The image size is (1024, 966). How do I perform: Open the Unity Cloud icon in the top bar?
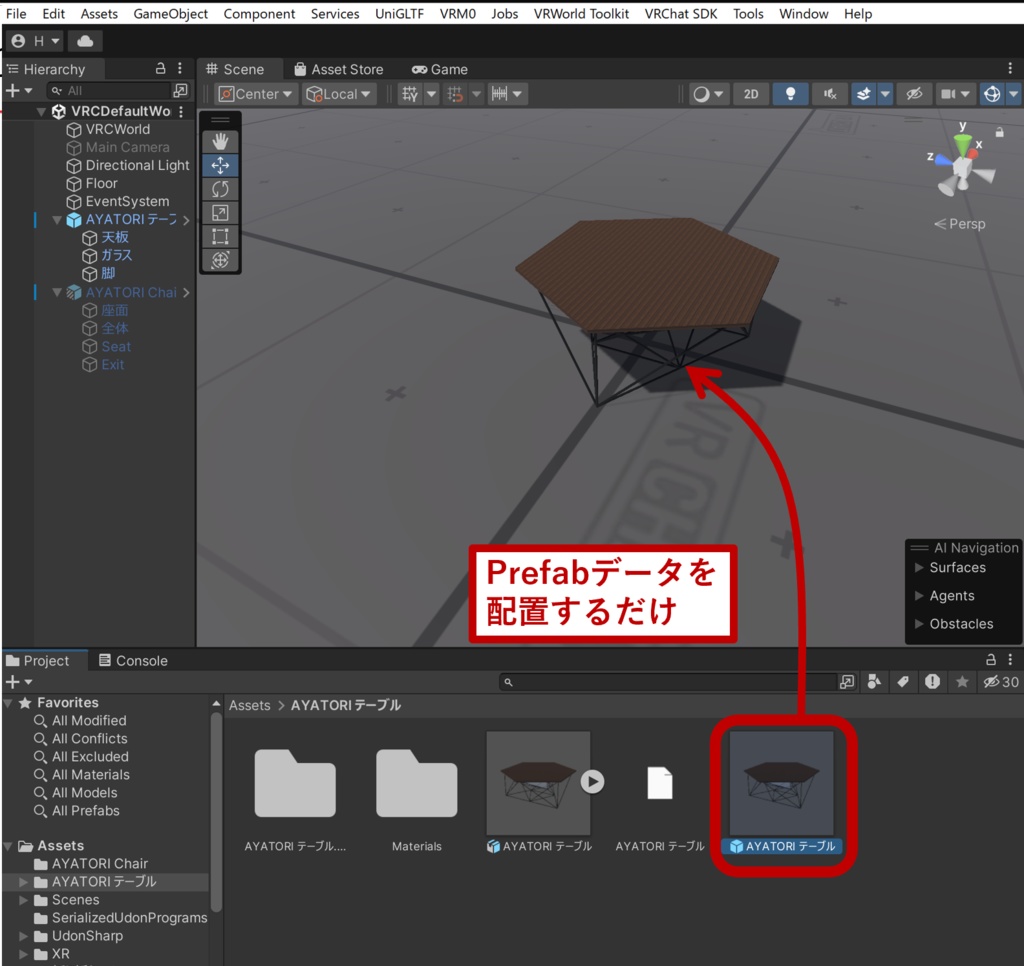coord(83,41)
